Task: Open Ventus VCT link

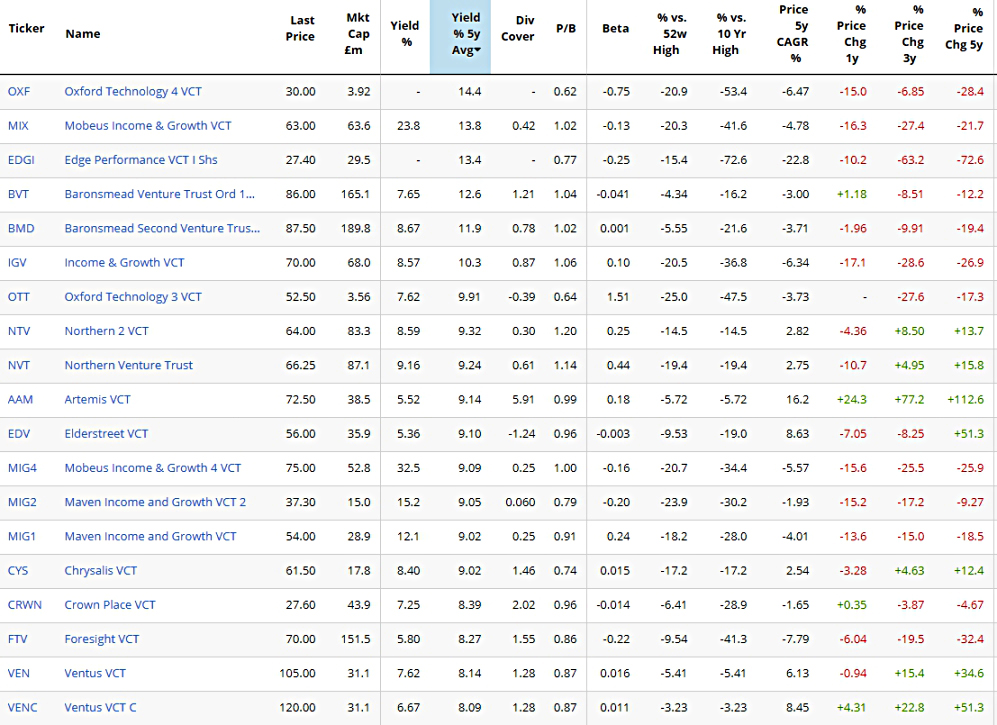Action: [95, 674]
